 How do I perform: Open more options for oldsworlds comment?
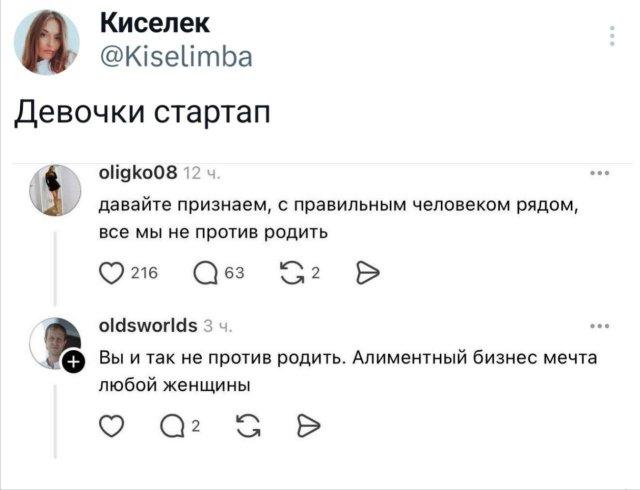click(600, 326)
